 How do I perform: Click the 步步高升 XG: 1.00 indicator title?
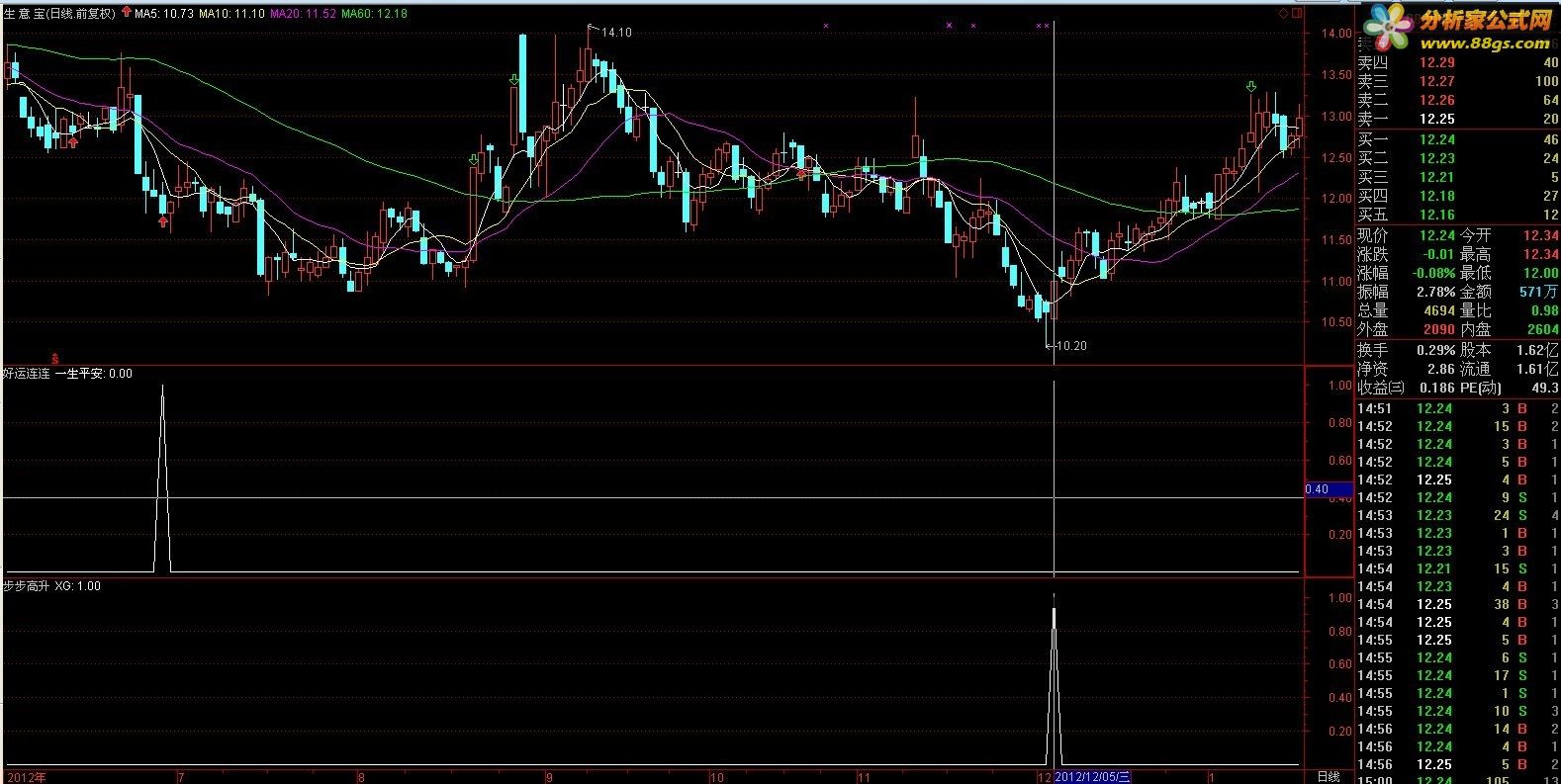(x=51, y=586)
